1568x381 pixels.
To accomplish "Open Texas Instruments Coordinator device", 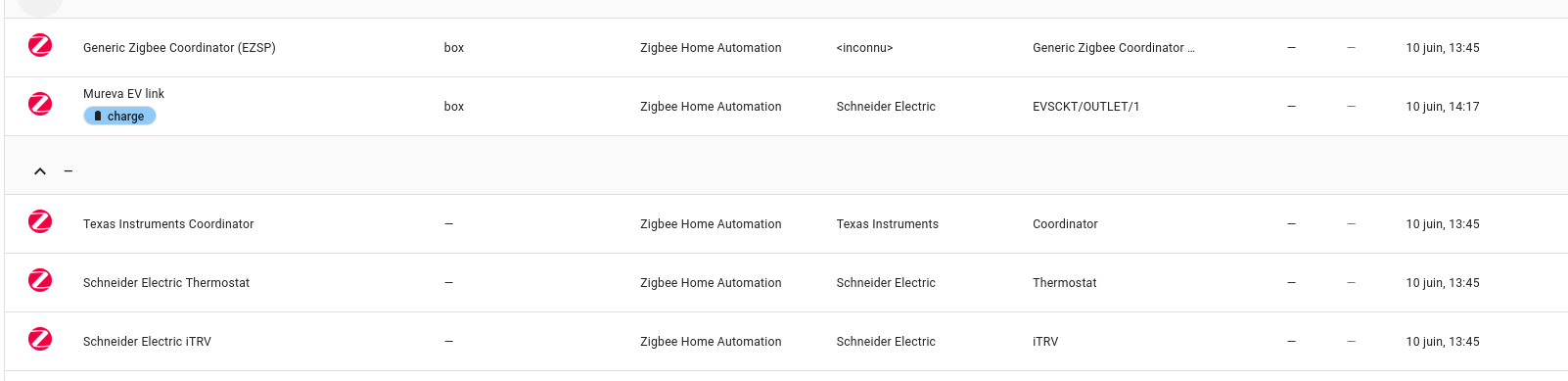I will [168, 224].
